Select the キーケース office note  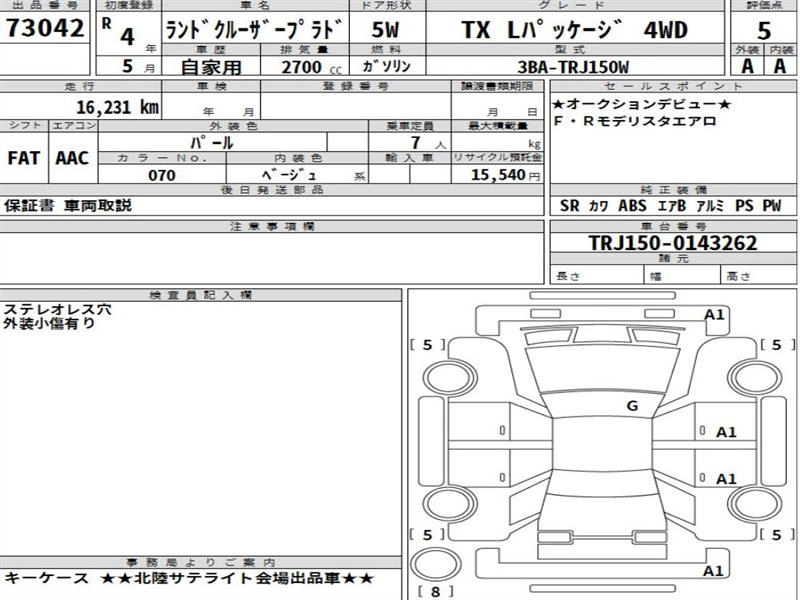46,578
